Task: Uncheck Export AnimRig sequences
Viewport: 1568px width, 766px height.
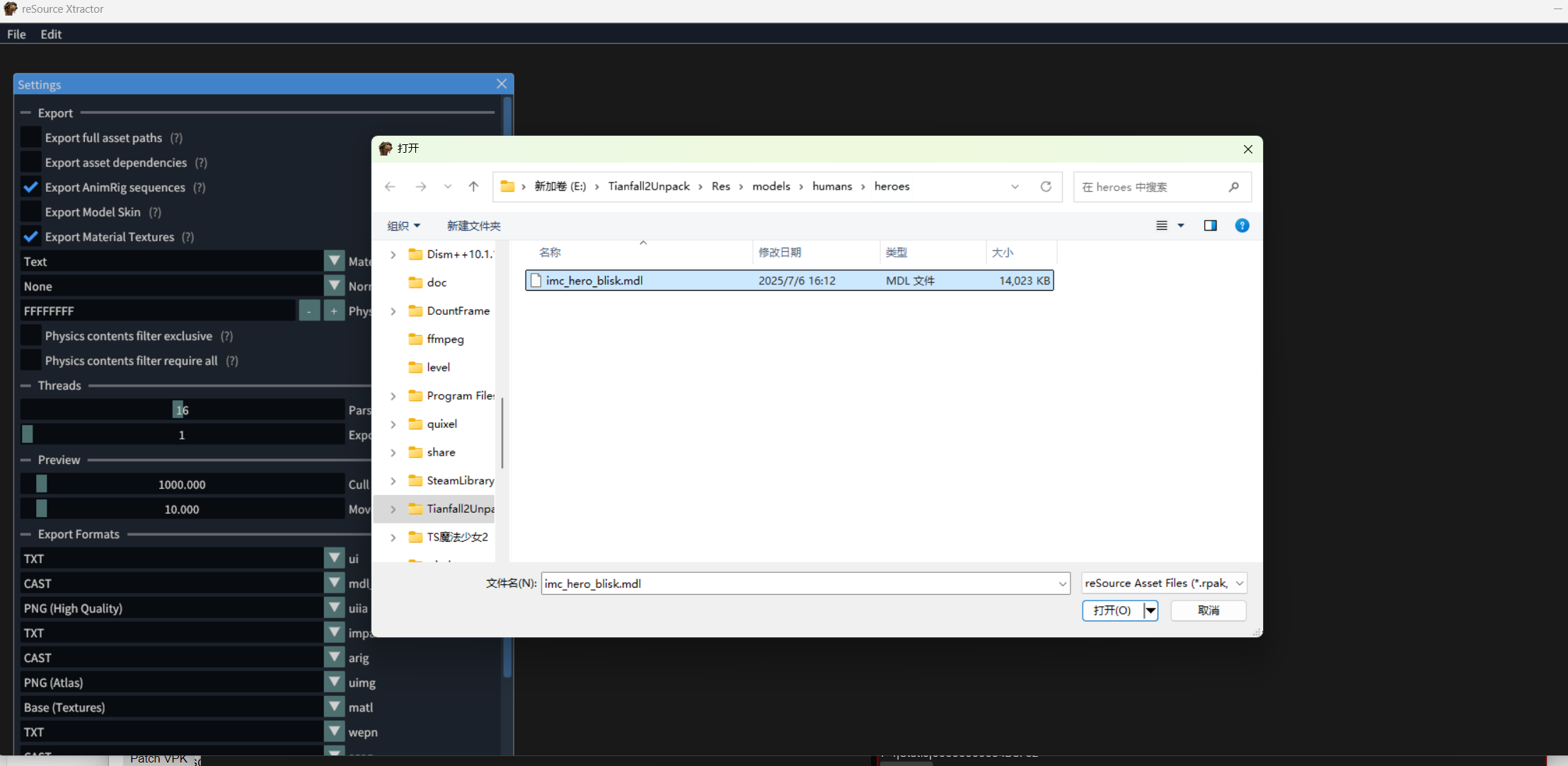Action: click(x=30, y=187)
